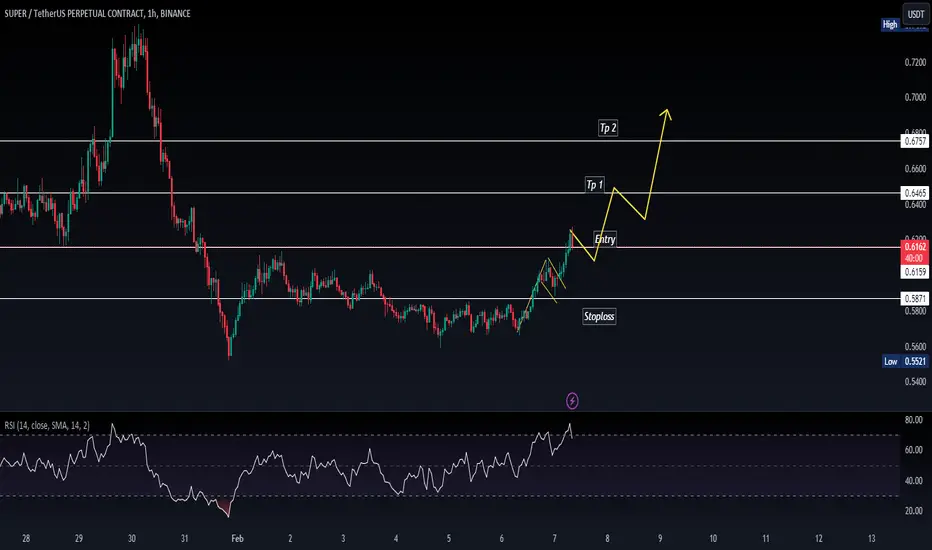Click the 0.5871 price line label

click(x=915, y=298)
